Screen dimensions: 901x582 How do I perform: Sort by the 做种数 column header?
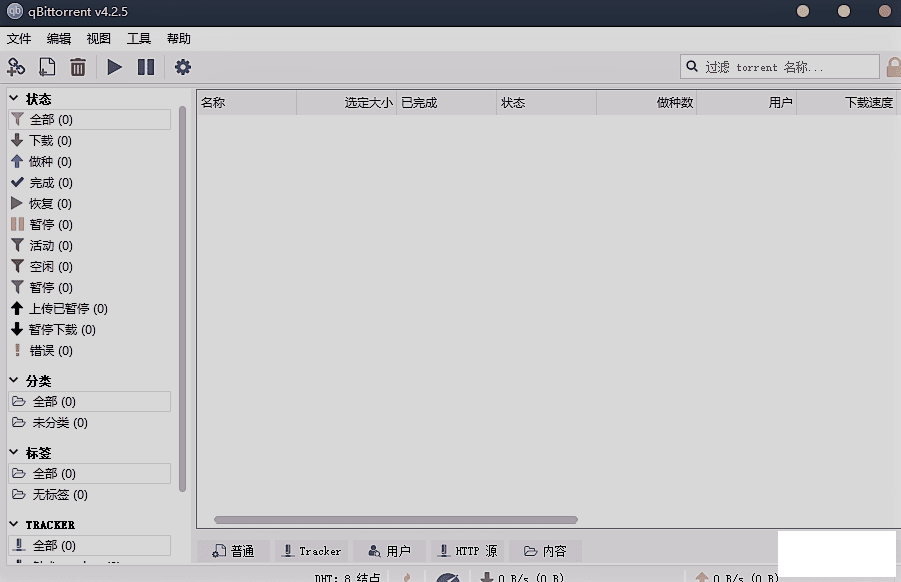click(646, 103)
